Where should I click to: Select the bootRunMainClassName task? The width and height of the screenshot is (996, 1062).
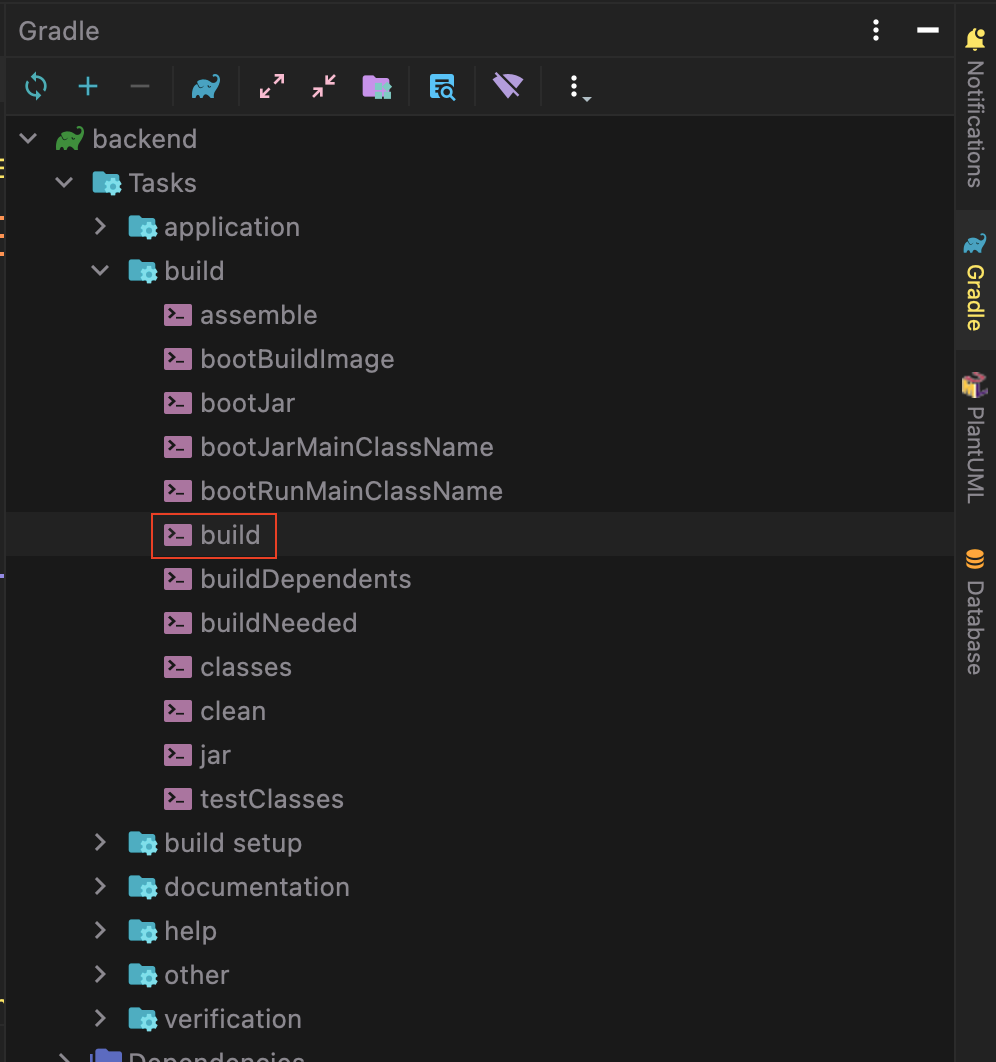[x=479, y=491]
